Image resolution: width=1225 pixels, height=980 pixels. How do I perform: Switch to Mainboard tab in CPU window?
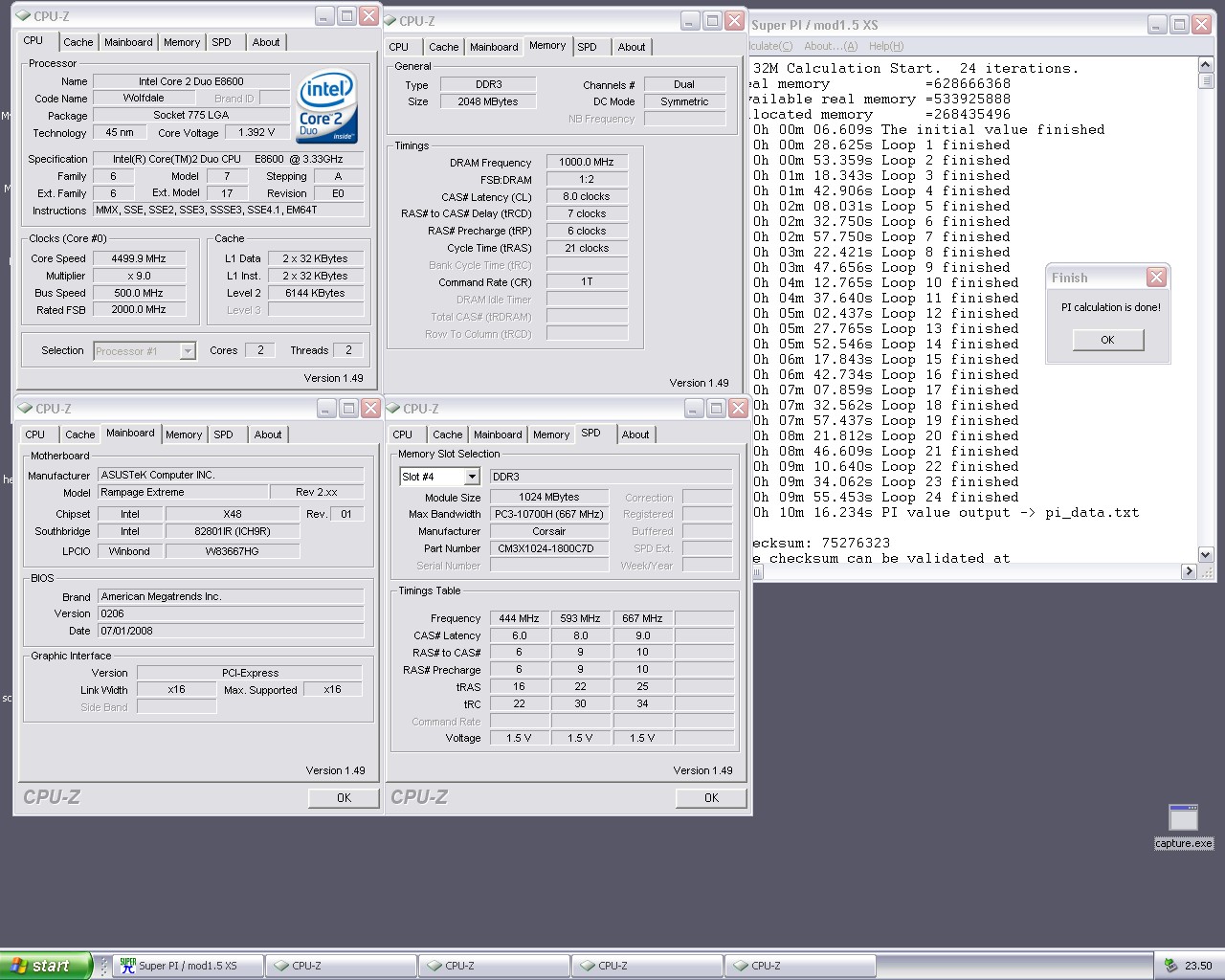click(x=128, y=42)
